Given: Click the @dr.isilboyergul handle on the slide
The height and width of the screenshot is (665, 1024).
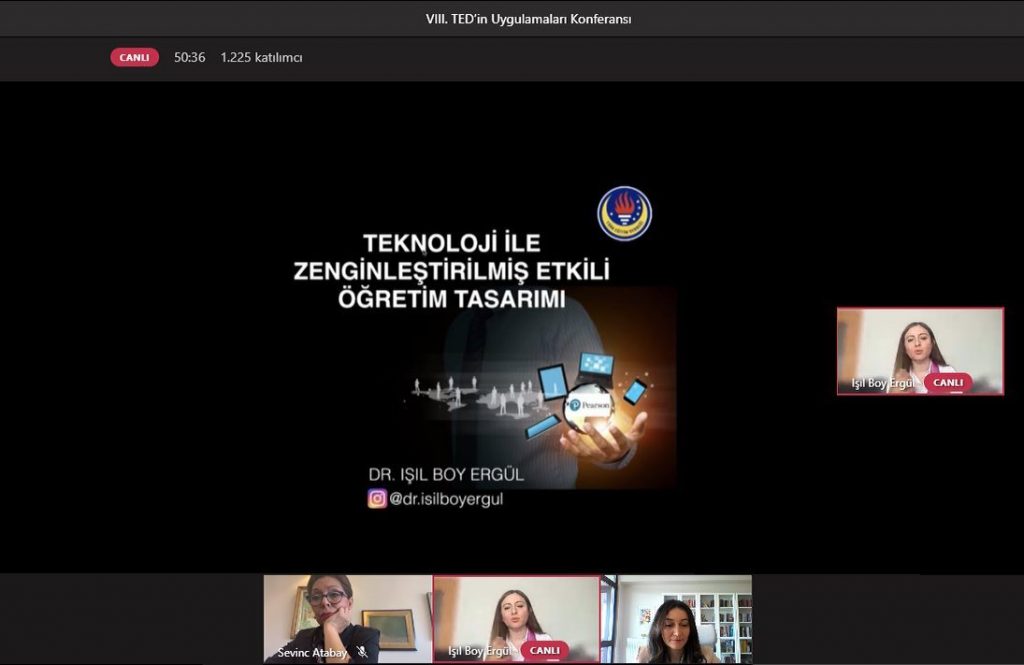Looking at the screenshot, I should click(447, 499).
